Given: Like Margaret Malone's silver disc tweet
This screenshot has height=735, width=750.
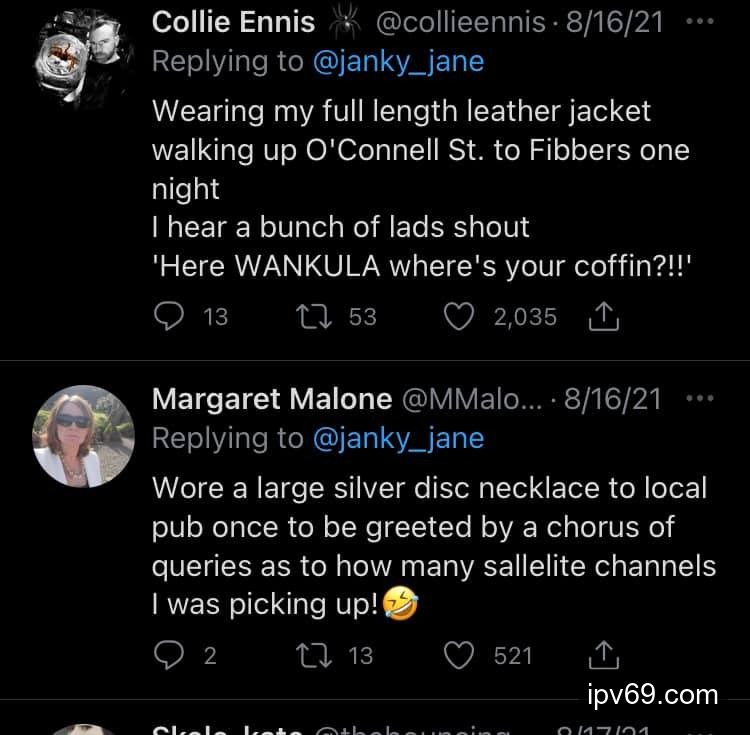Looking at the screenshot, I should (x=458, y=655).
